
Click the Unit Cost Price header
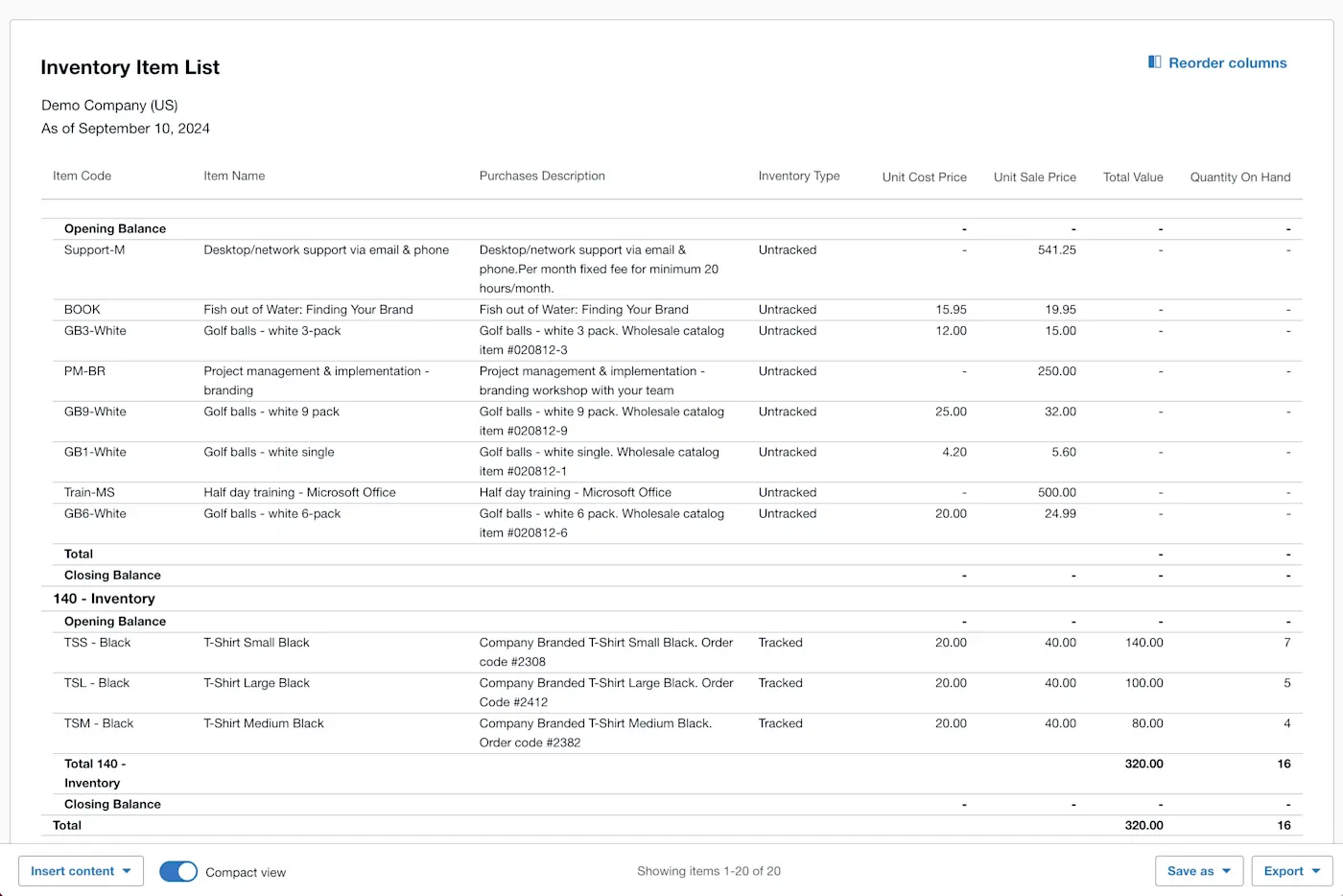(x=924, y=177)
